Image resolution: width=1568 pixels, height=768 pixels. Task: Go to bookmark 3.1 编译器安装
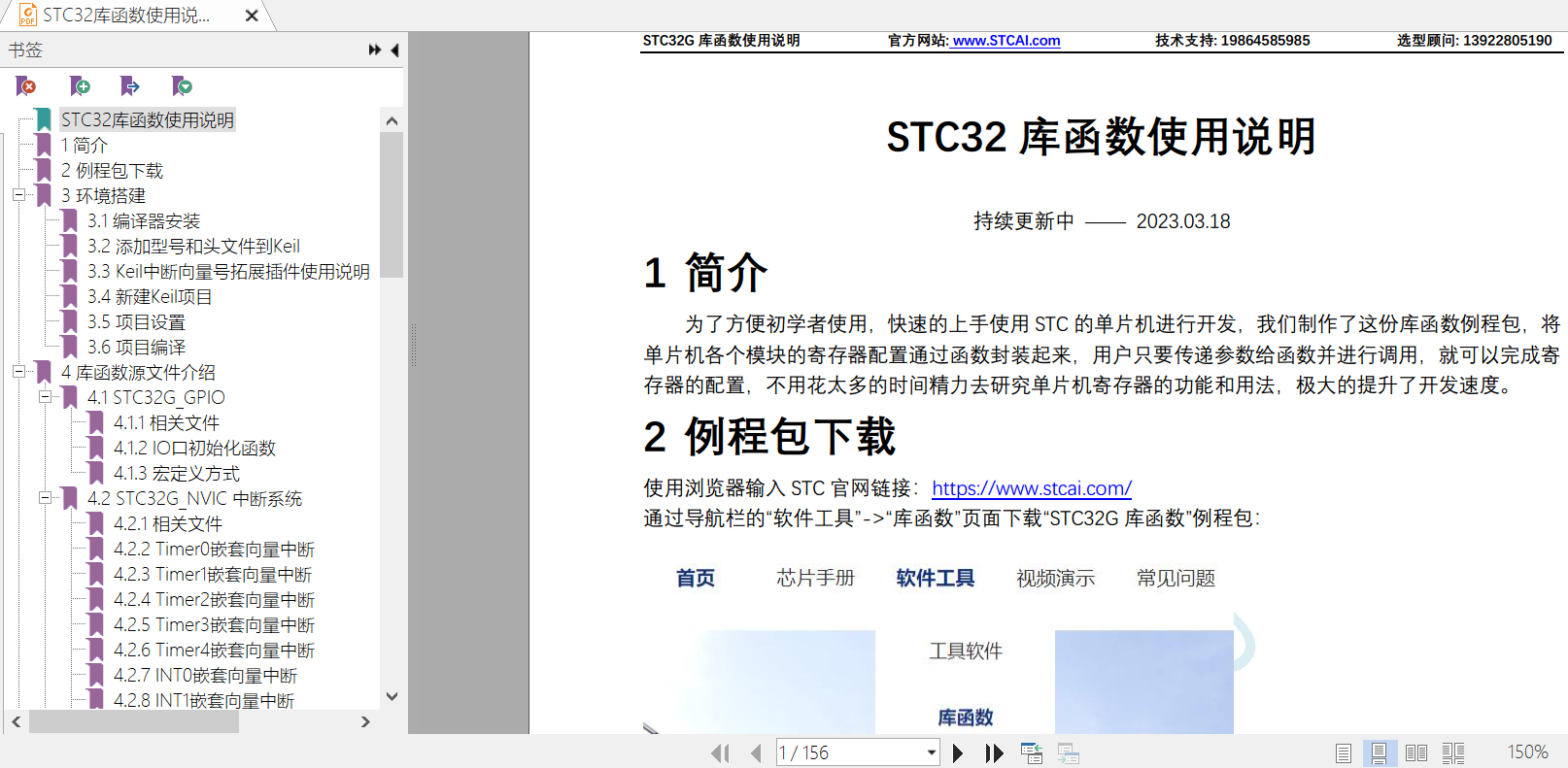144,220
